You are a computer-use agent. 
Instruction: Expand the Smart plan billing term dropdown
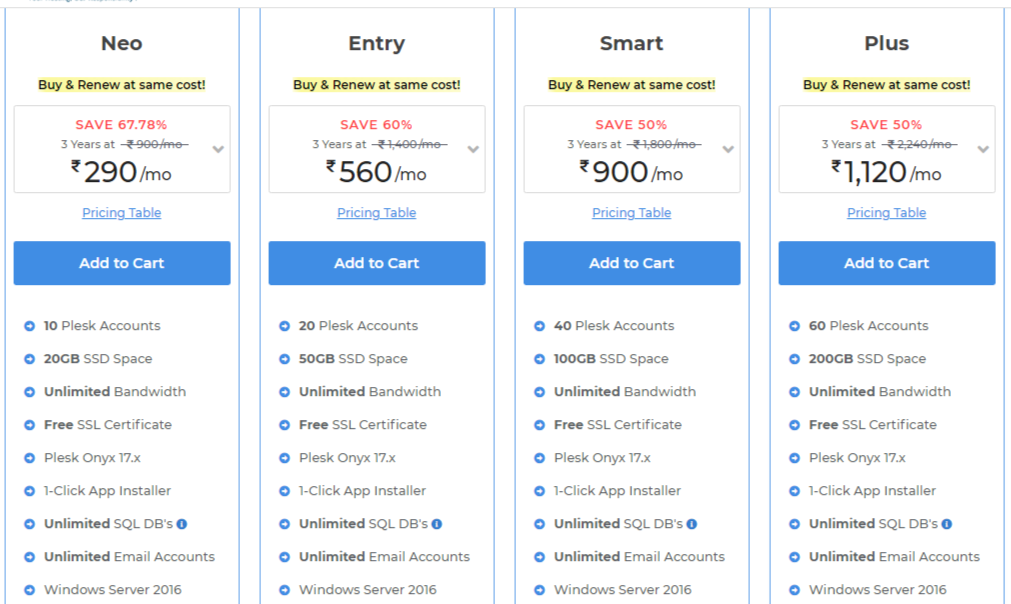(729, 150)
